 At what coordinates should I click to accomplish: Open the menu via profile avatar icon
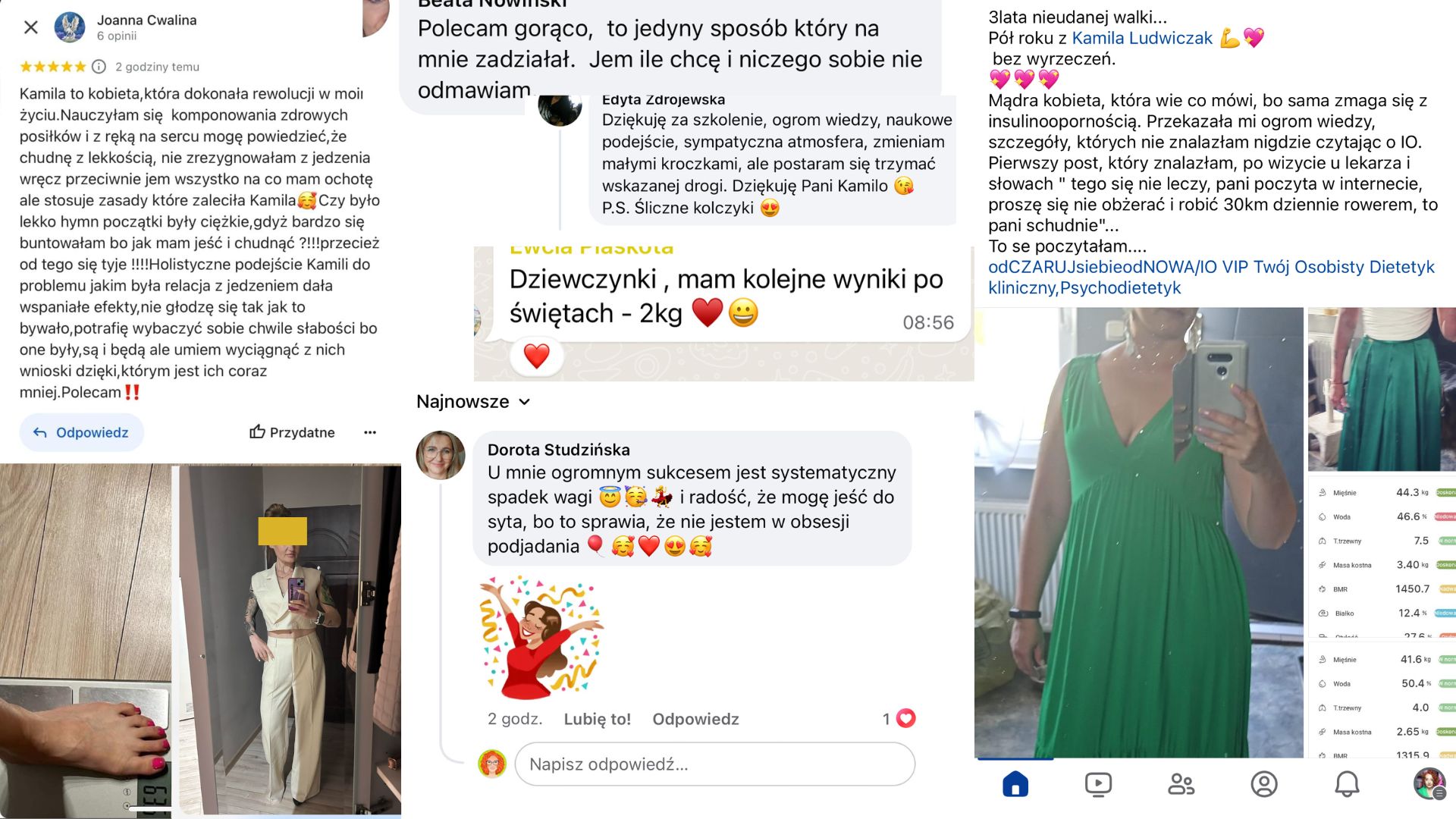[1429, 784]
